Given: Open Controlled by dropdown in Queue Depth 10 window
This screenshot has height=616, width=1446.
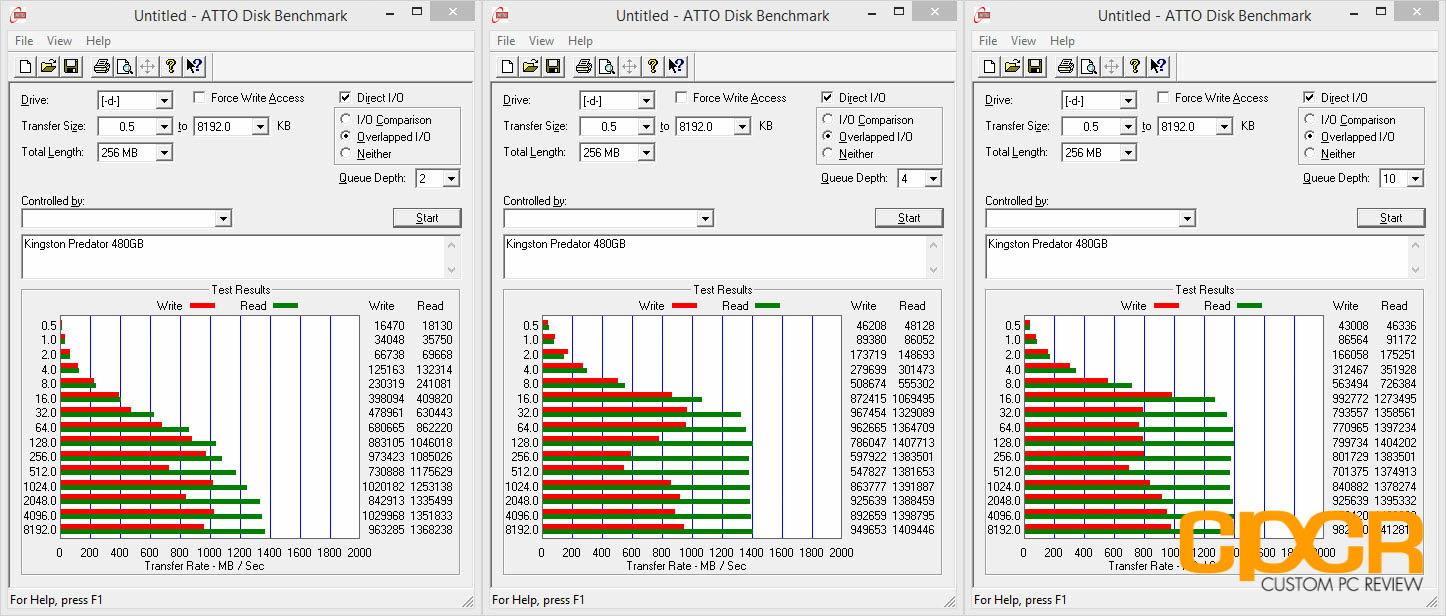Looking at the screenshot, I should tap(1186, 218).
